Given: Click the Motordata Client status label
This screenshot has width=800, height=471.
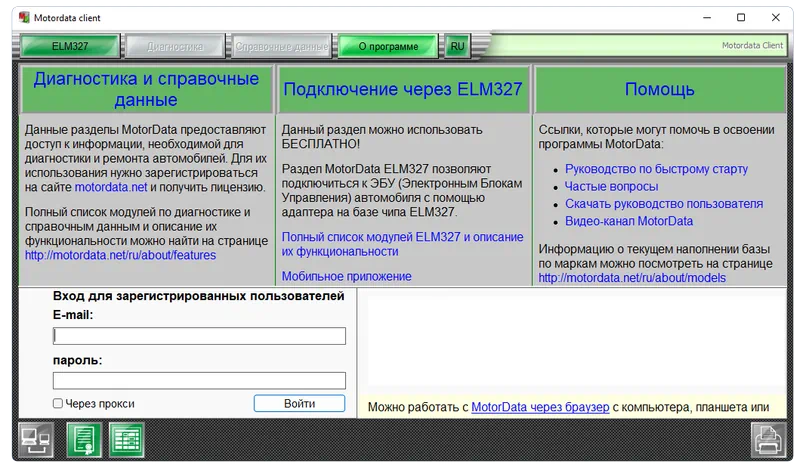Looking at the screenshot, I should pyautogui.click(x=752, y=45).
